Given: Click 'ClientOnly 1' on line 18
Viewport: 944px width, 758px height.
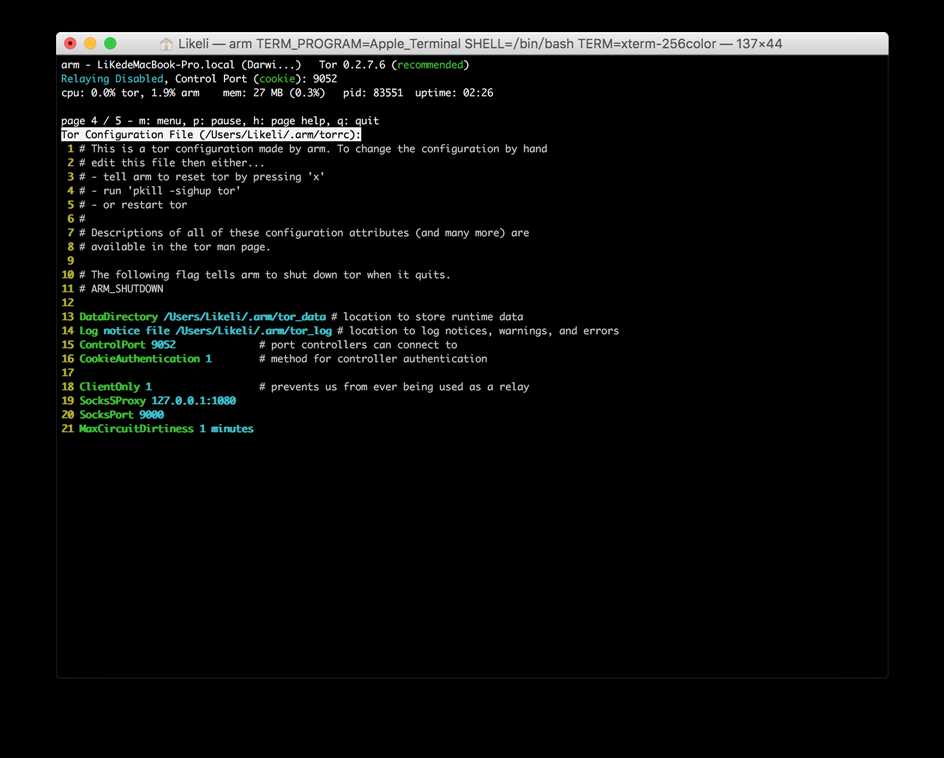Looking at the screenshot, I should pyautogui.click(x=115, y=387).
